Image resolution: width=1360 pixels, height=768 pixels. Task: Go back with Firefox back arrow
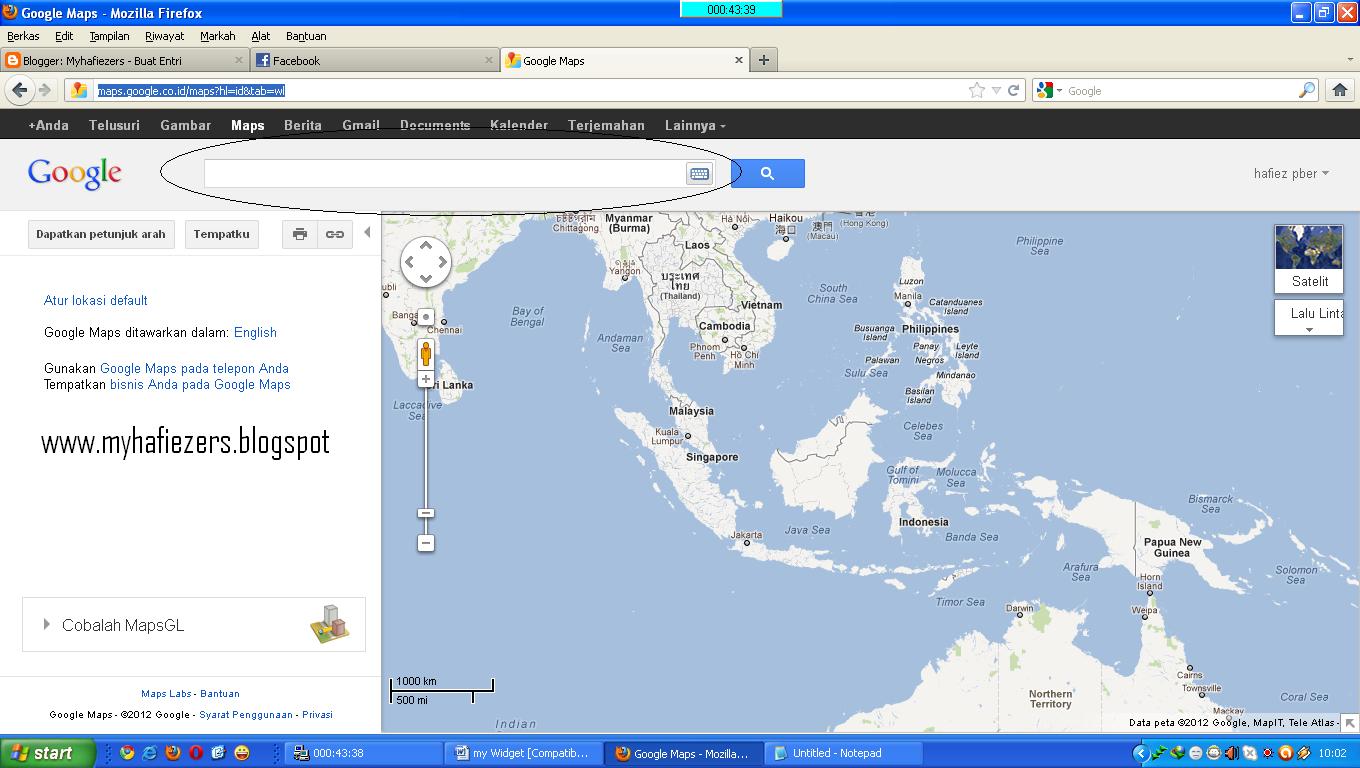tap(20, 90)
